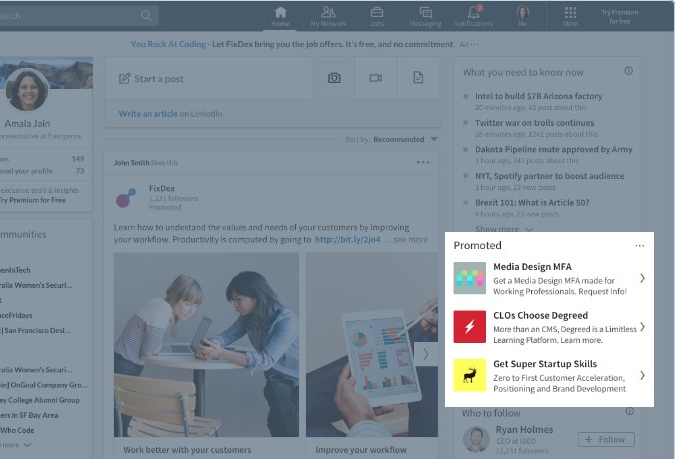675x459 pixels.
Task: Open the ad options dots next to Ad
Action: pyautogui.click(x=474, y=44)
